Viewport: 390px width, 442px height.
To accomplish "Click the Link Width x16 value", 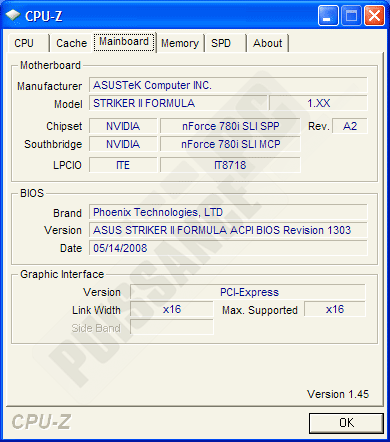I will [x=171, y=309].
